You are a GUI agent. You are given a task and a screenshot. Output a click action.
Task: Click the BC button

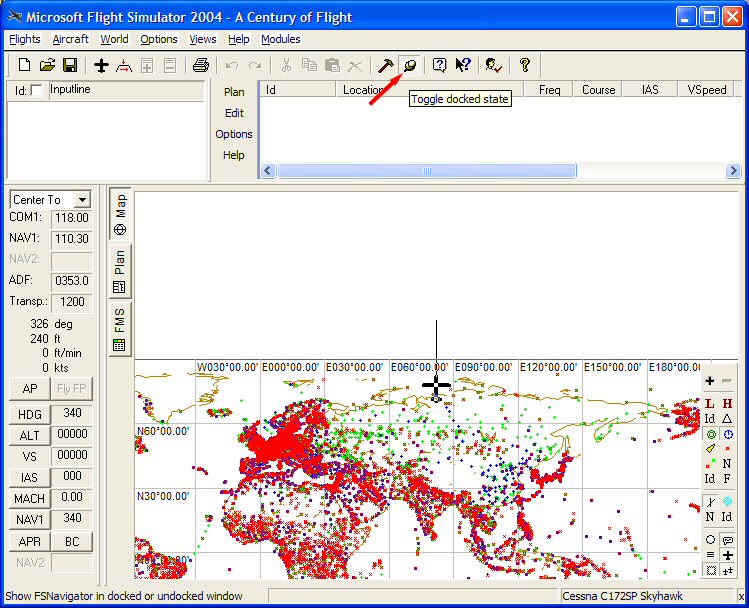pyautogui.click(x=72, y=542)
